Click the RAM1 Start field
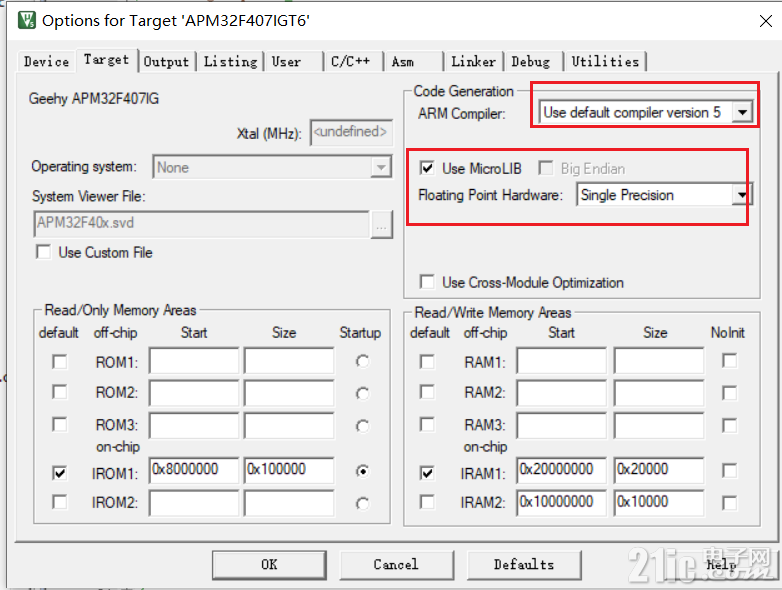 [x=562, y=361]
